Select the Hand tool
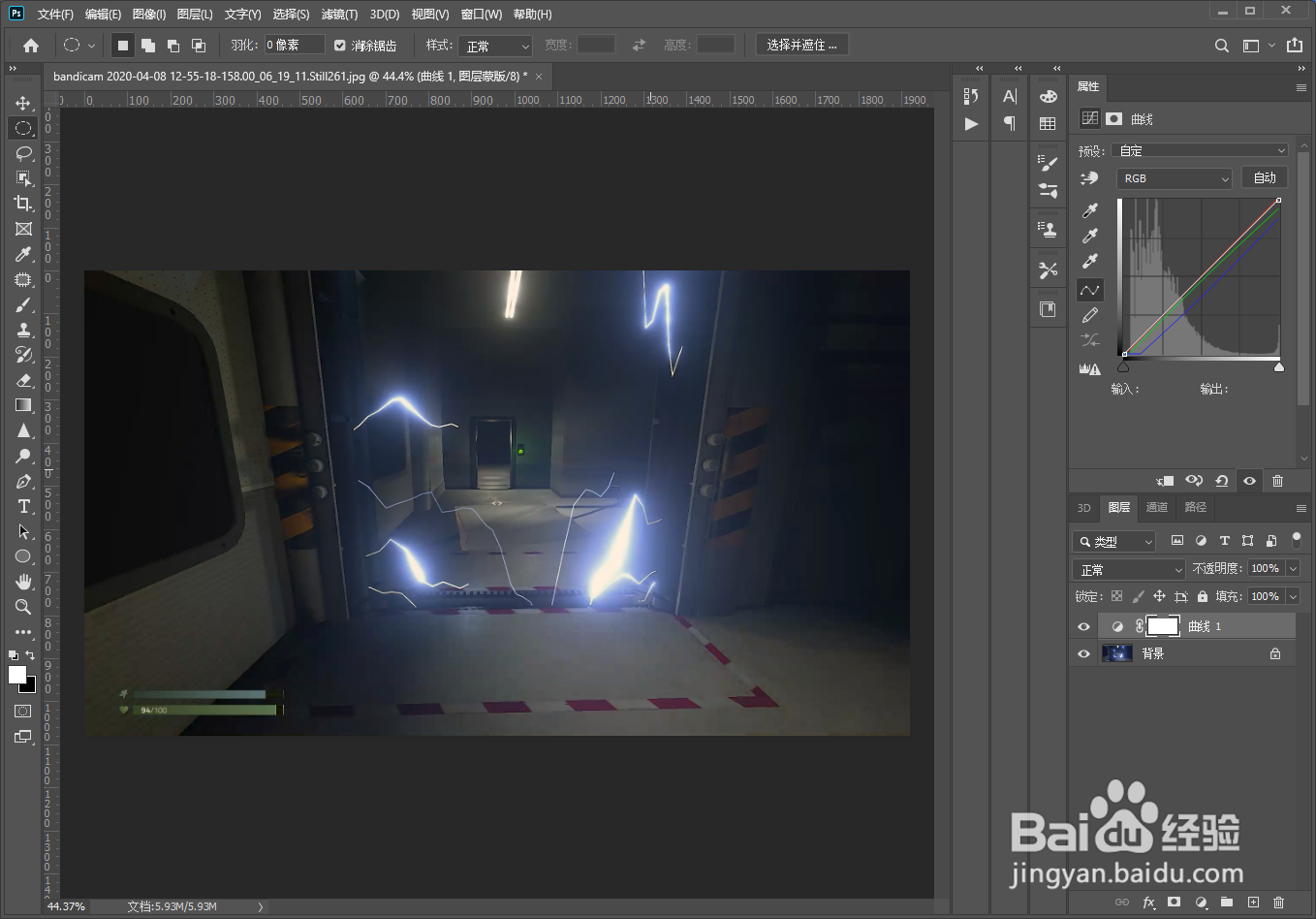Image resolution: width=1316 pixels, height=919 pixels. pyautogui.click(x=23, y=582)
